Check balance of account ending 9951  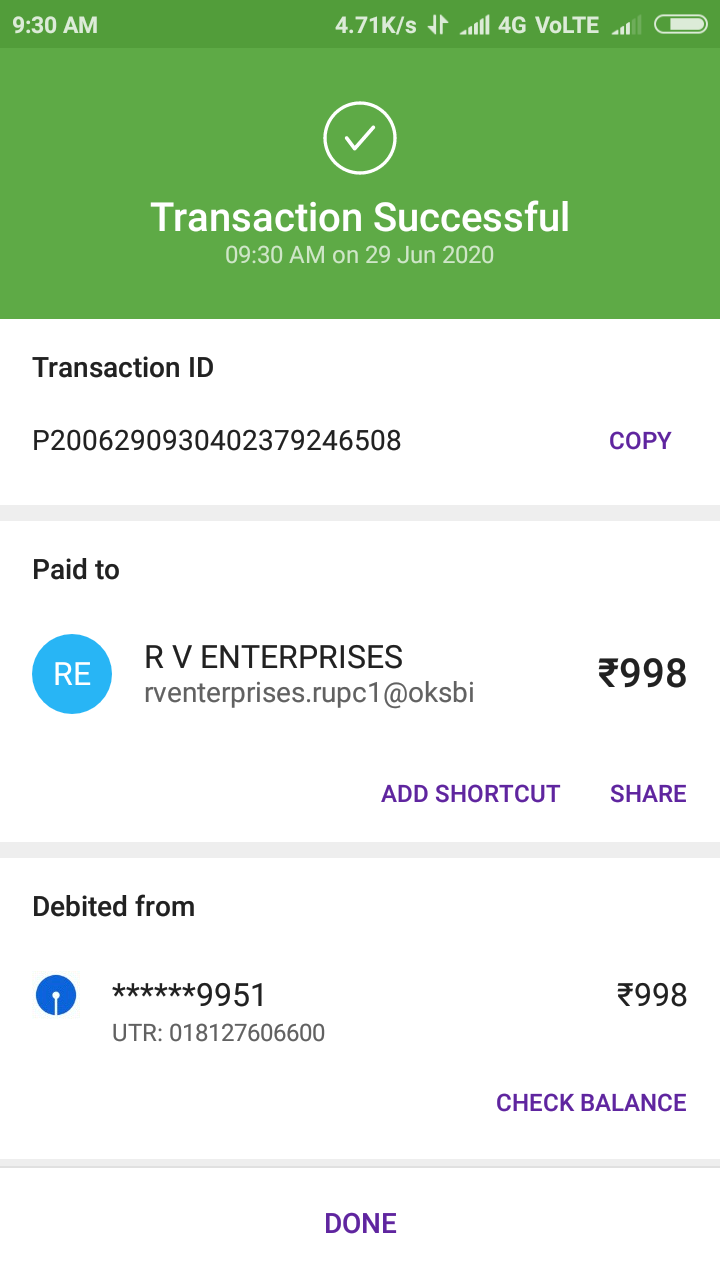click(x=591, y=1103)
